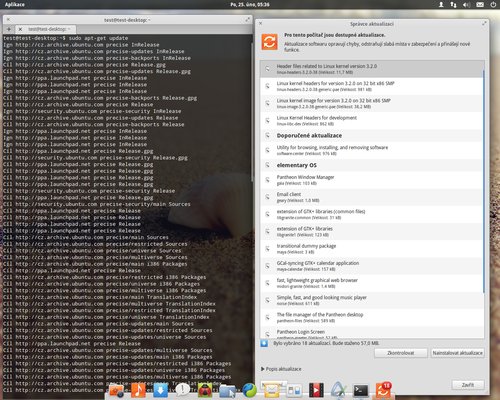Maximize the Správce aktualizací window
This screenshot has height=400, width=500.
click(x=484, y=23)
